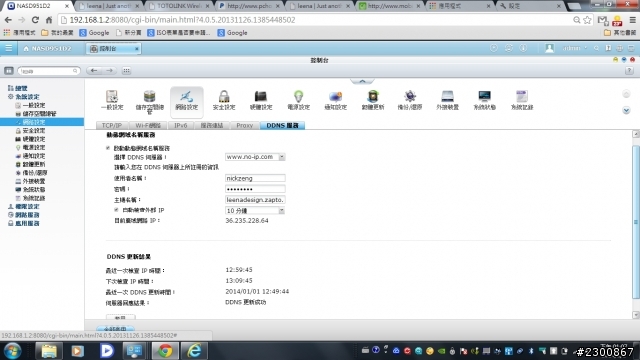Focus the control panel search field
Image resolution: width=640 pixels, height=360 pixels.
[x=49, y=71]
